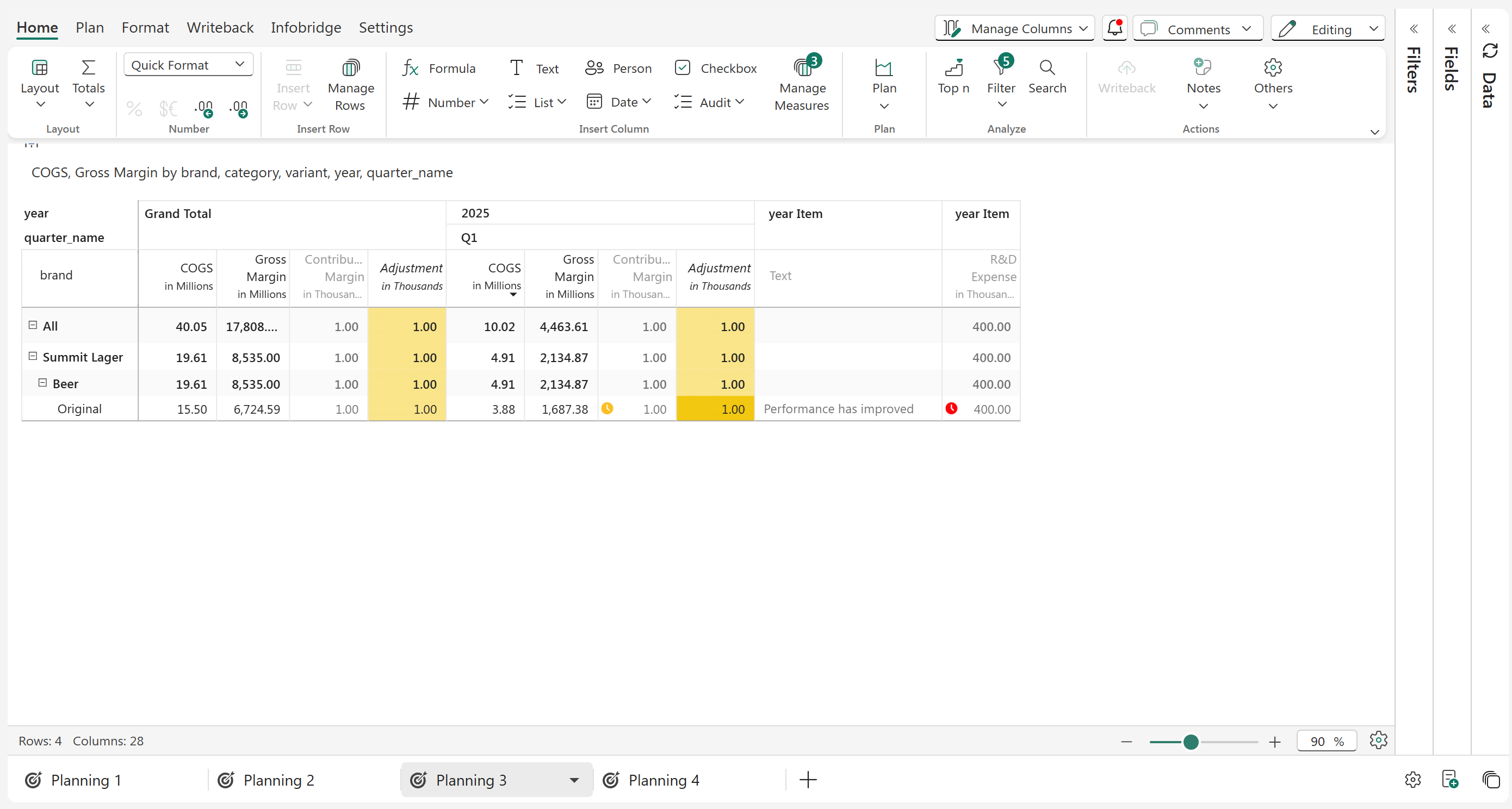This screenshot has height=809, width=1512.
Task: Click the Comments button
Action: (x=1198, y=29)
